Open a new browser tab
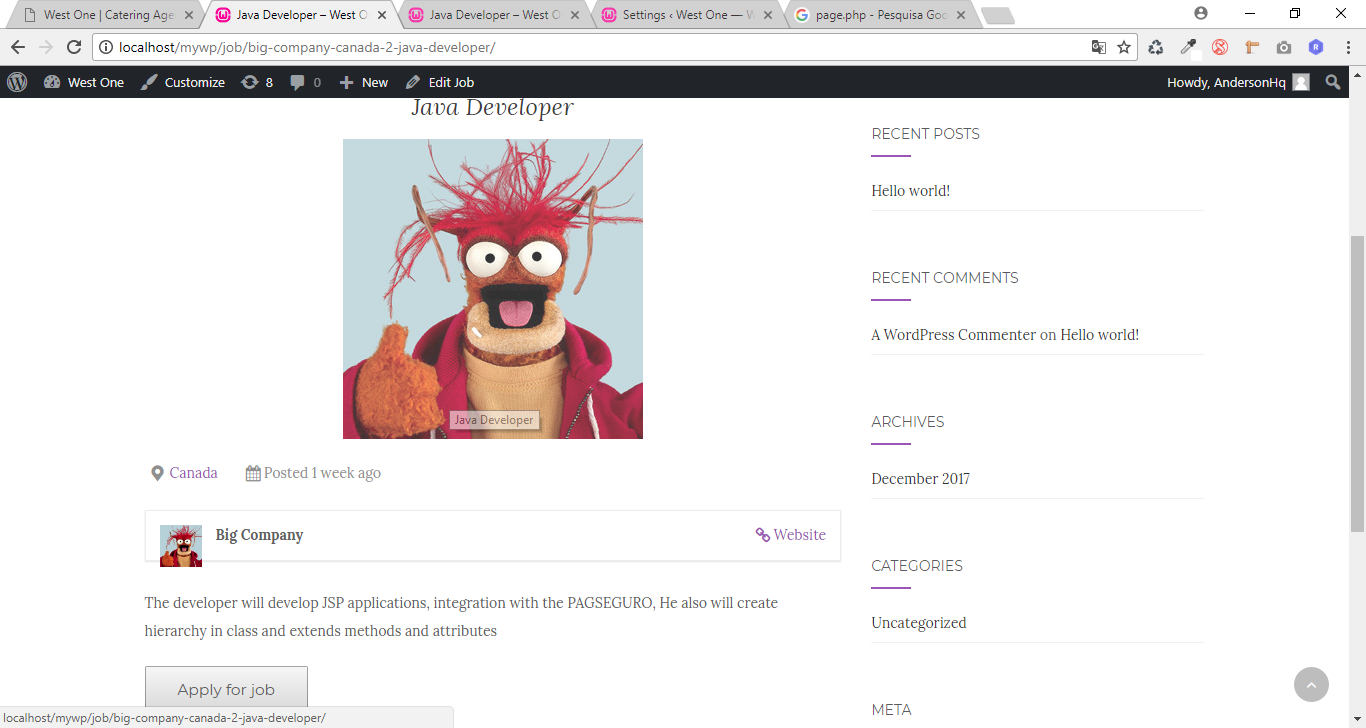The height and width of the screenshot is (728, 1366). (998, 15)
